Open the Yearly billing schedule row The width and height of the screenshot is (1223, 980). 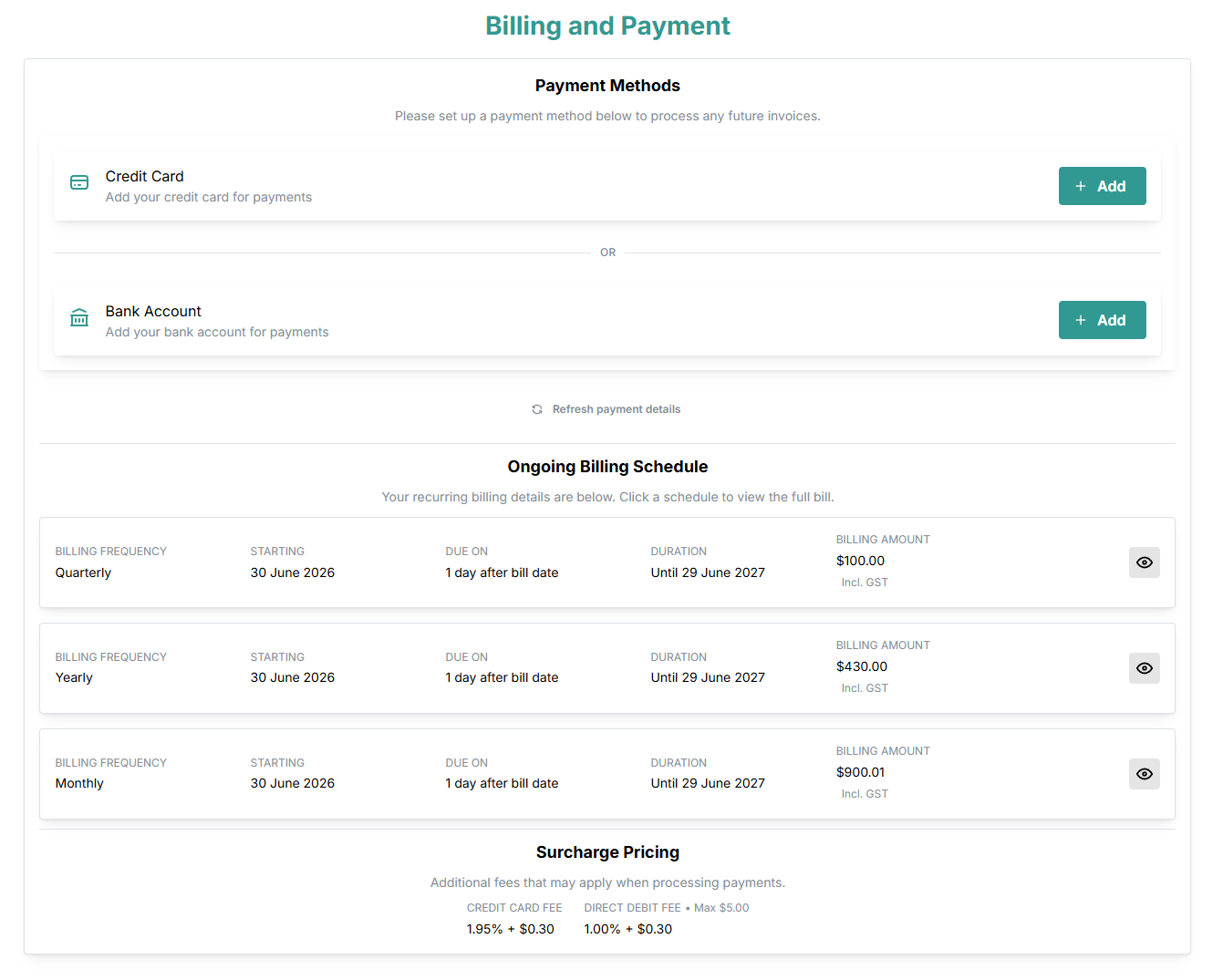click(x=607, y=668)
